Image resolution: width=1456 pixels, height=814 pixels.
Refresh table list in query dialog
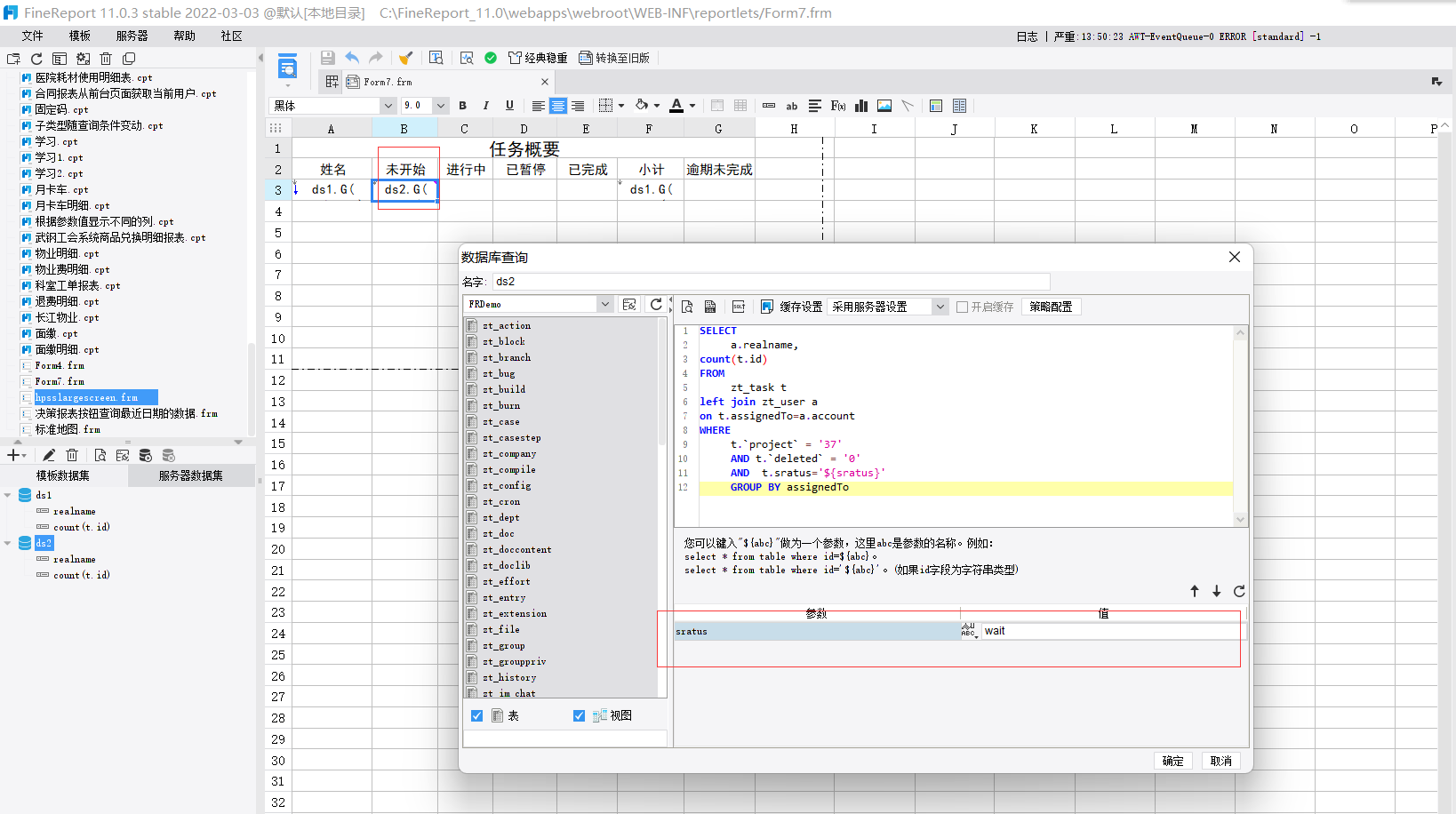click(x=656, y=305)
